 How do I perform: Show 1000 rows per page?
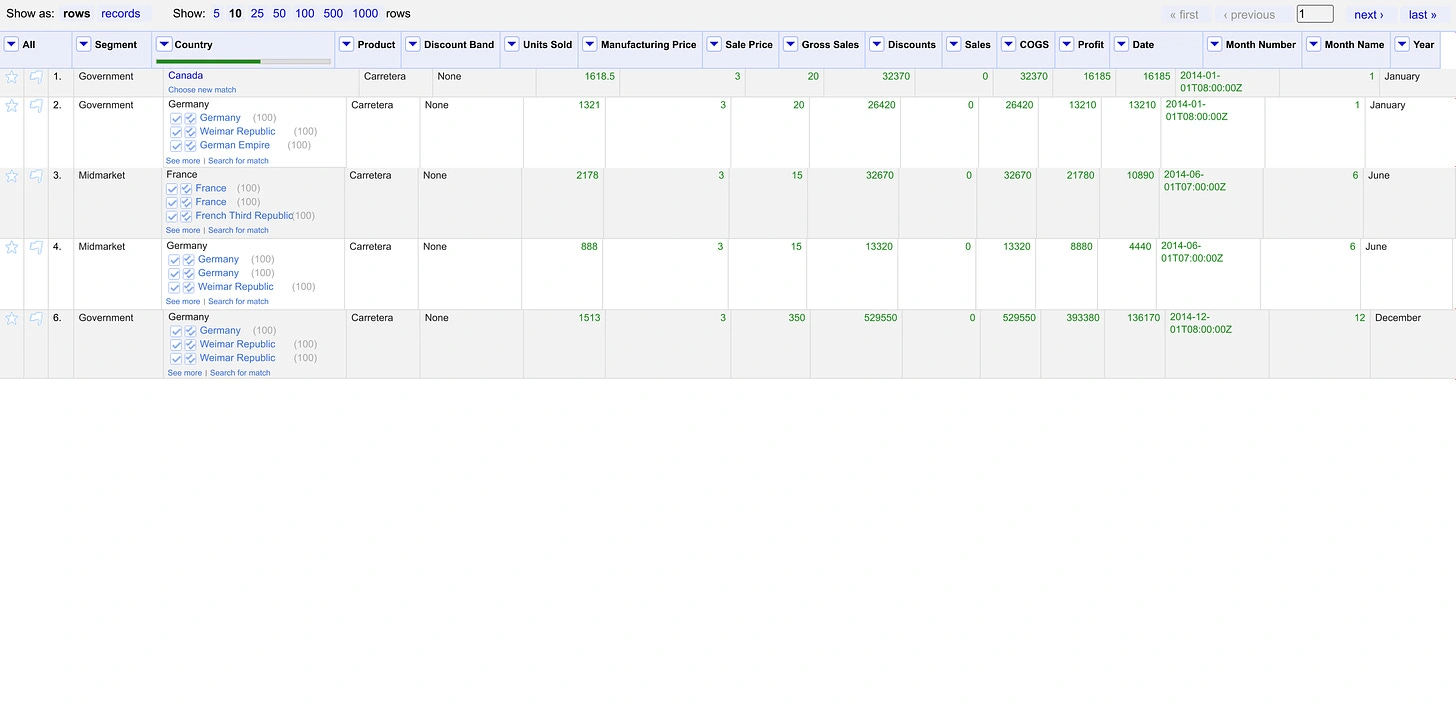click(365, 14)
